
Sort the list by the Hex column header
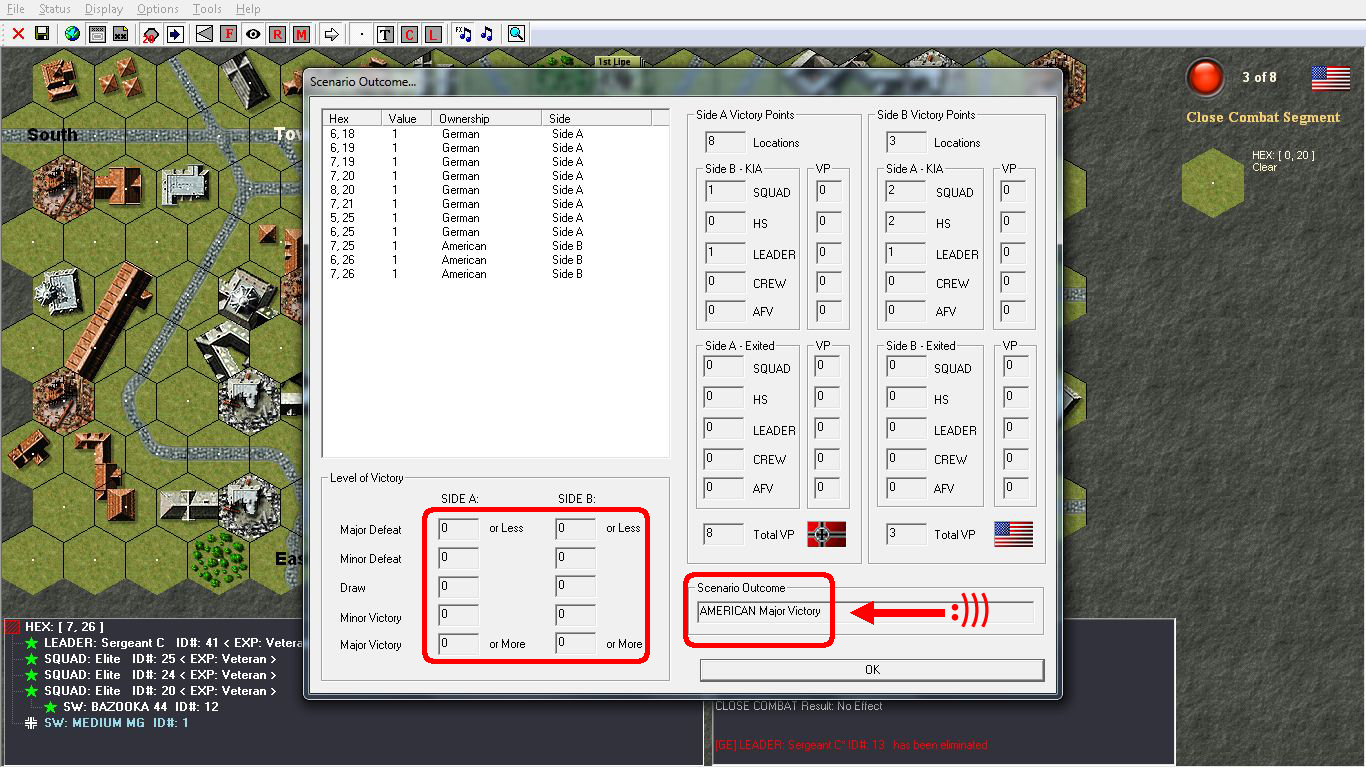coord(353,118)
